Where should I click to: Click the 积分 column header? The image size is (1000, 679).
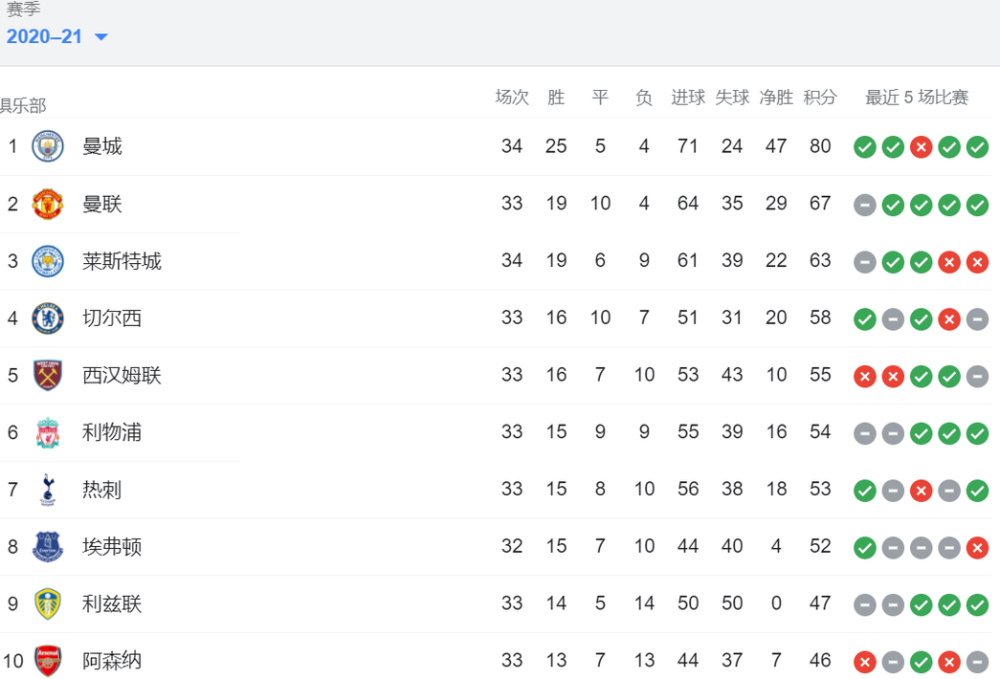(x=820, y=97)
